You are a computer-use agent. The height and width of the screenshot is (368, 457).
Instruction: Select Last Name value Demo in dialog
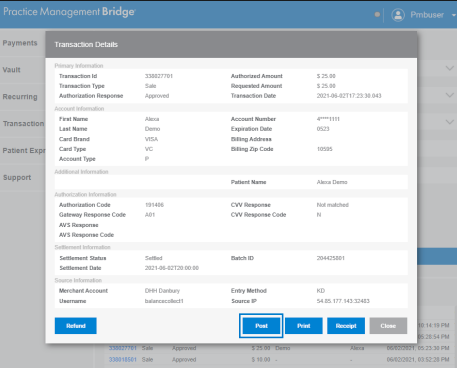tap(152, 129)
